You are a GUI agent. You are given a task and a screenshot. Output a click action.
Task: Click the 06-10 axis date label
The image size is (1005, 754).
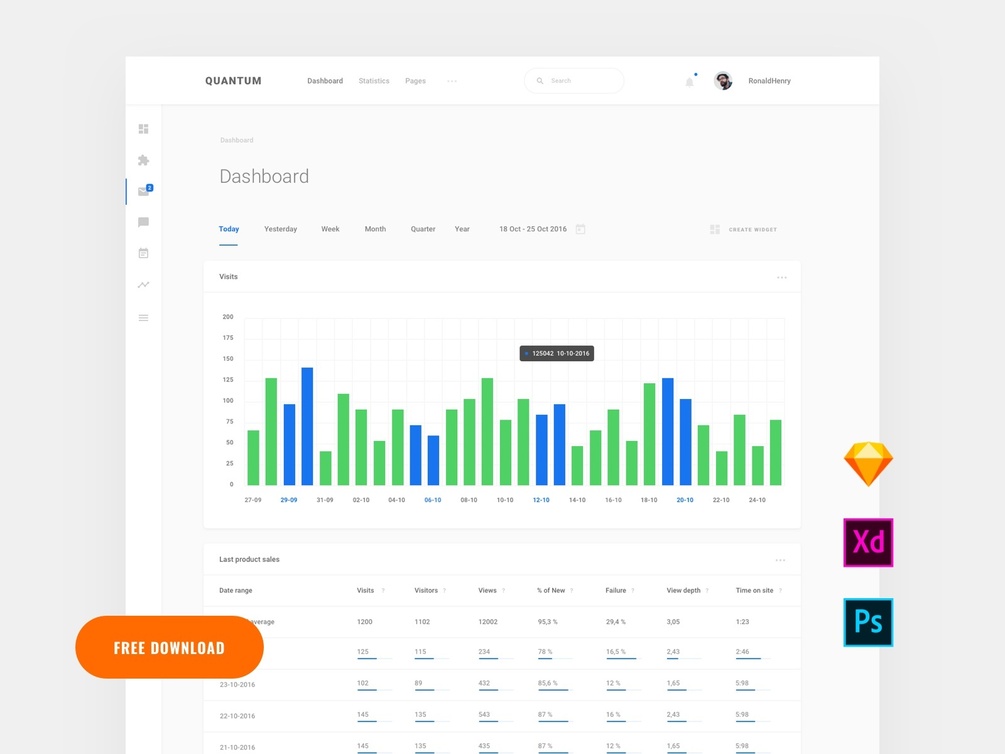[433, 500]
